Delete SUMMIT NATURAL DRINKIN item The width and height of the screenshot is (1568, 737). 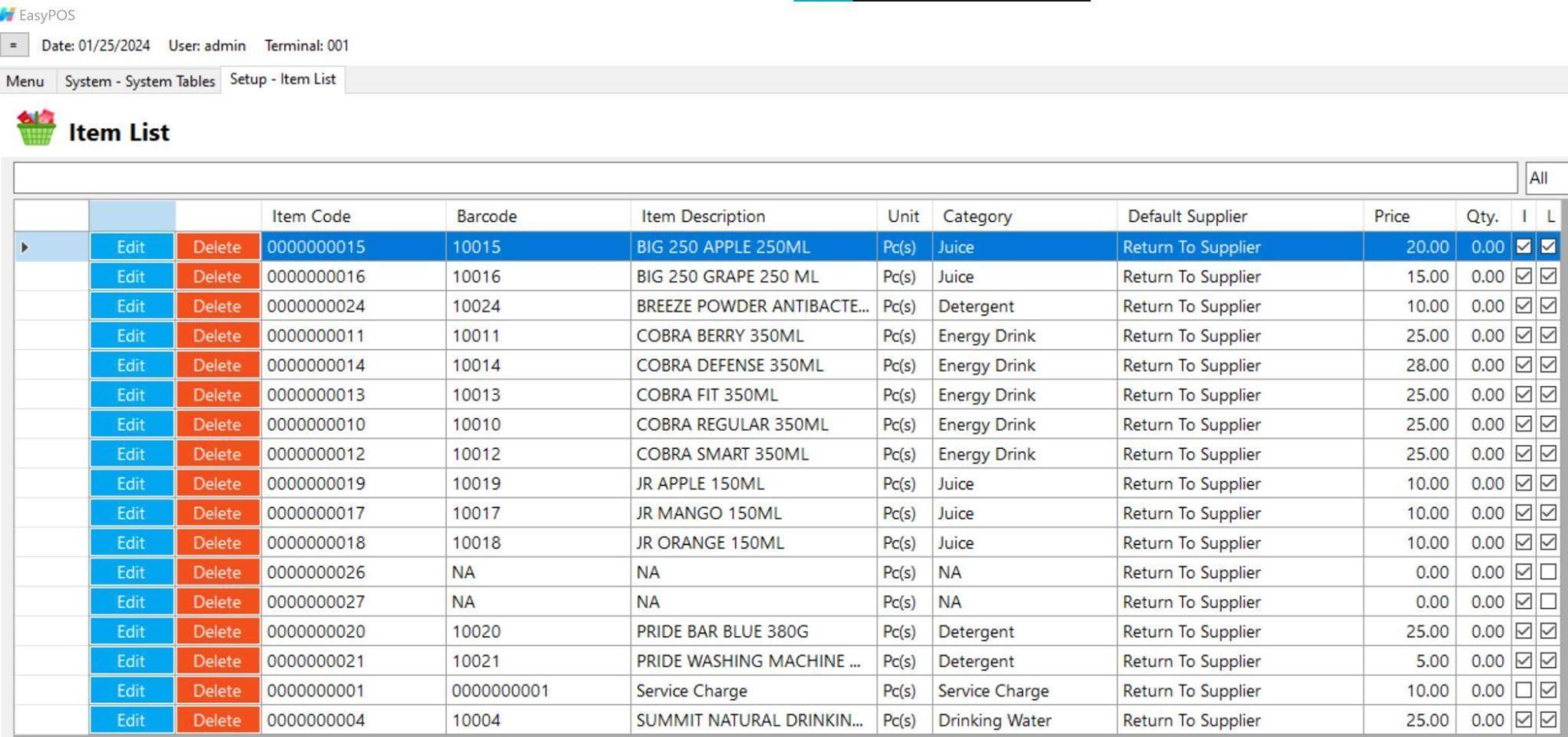[x=217, y=720]
